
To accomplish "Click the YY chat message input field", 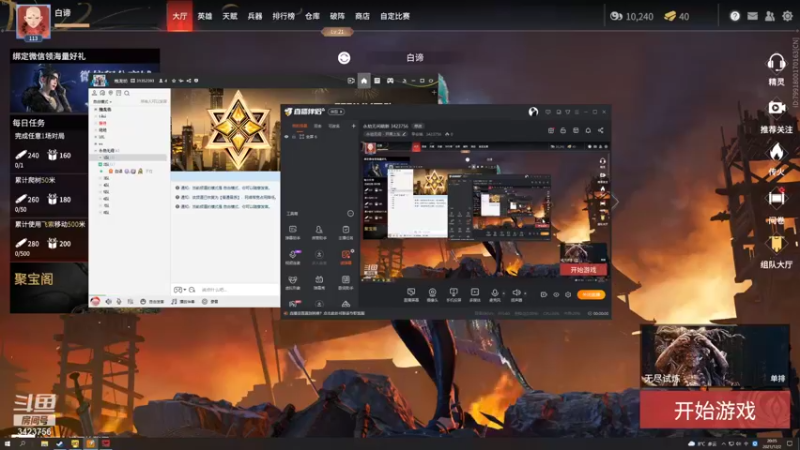I will pos(237,290).
